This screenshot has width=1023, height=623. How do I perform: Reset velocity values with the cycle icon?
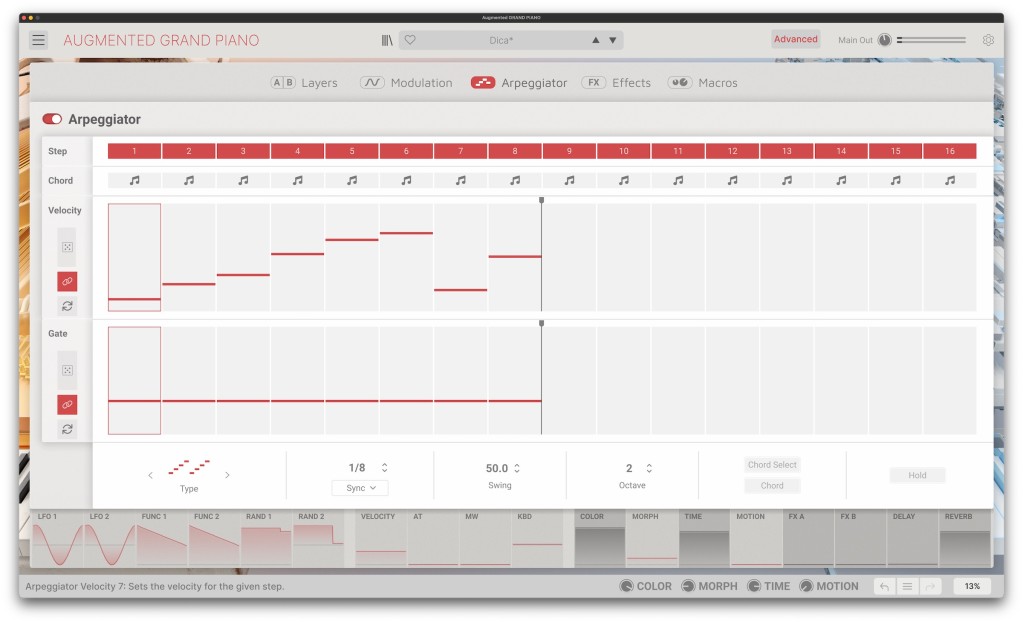pyautogui.click(x=67, y=306)
